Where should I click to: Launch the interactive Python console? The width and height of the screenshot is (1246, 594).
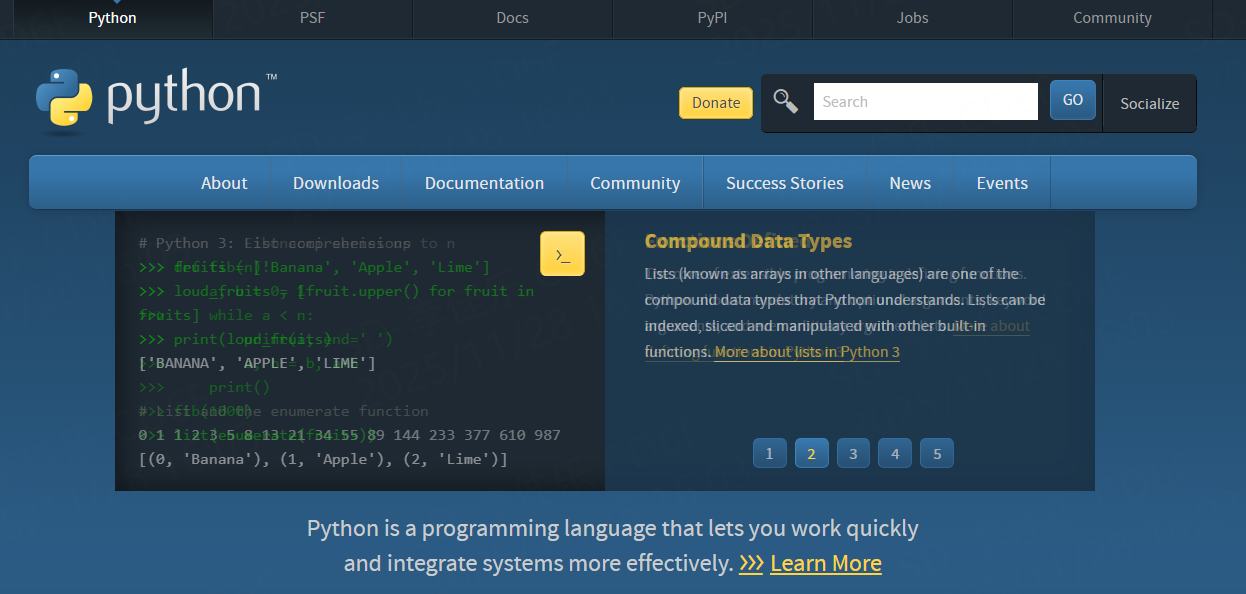coord(562,253)
